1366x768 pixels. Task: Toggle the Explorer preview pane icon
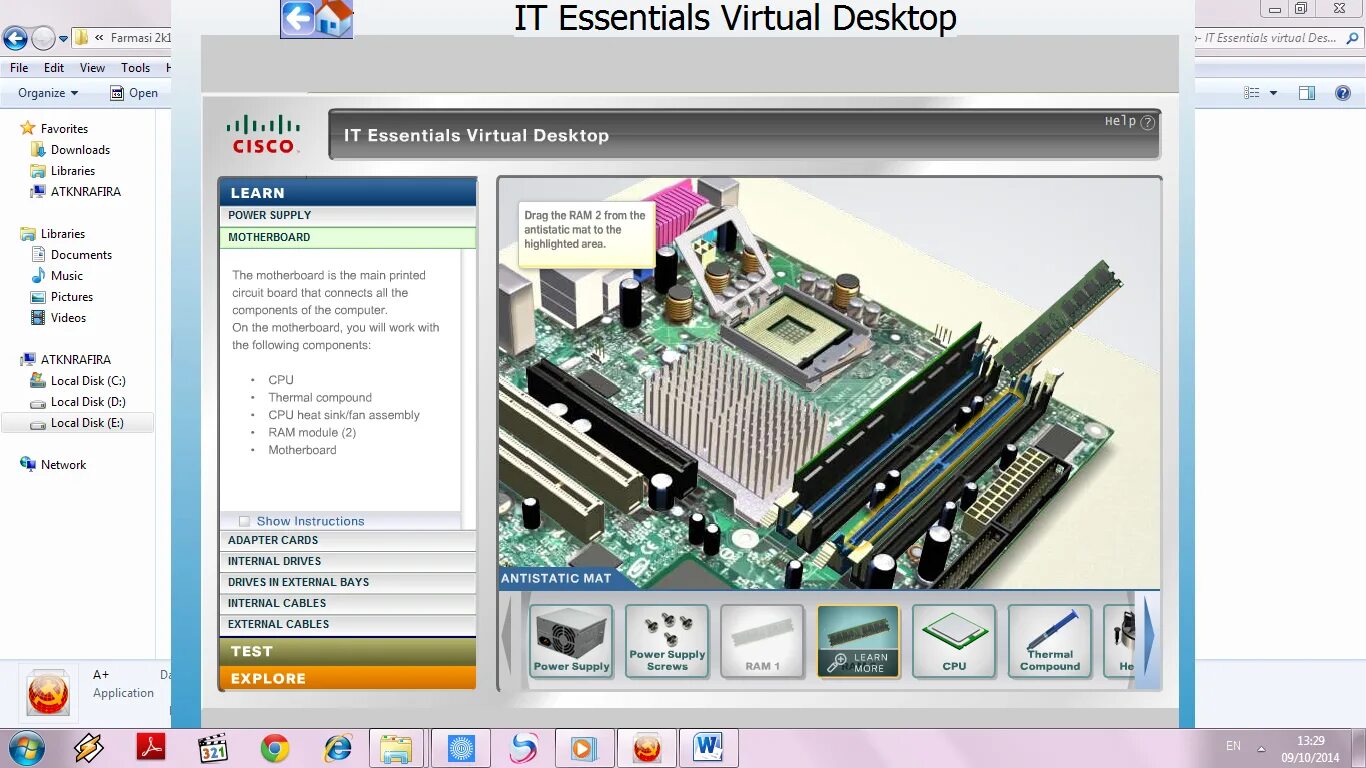1307,93
